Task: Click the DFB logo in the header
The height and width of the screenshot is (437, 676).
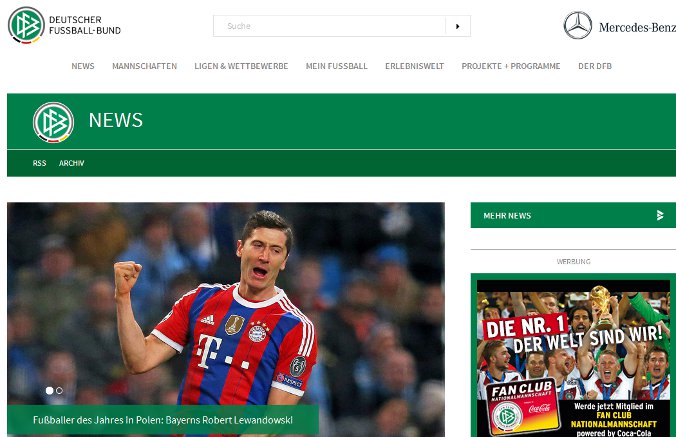Action: (26, 25)
